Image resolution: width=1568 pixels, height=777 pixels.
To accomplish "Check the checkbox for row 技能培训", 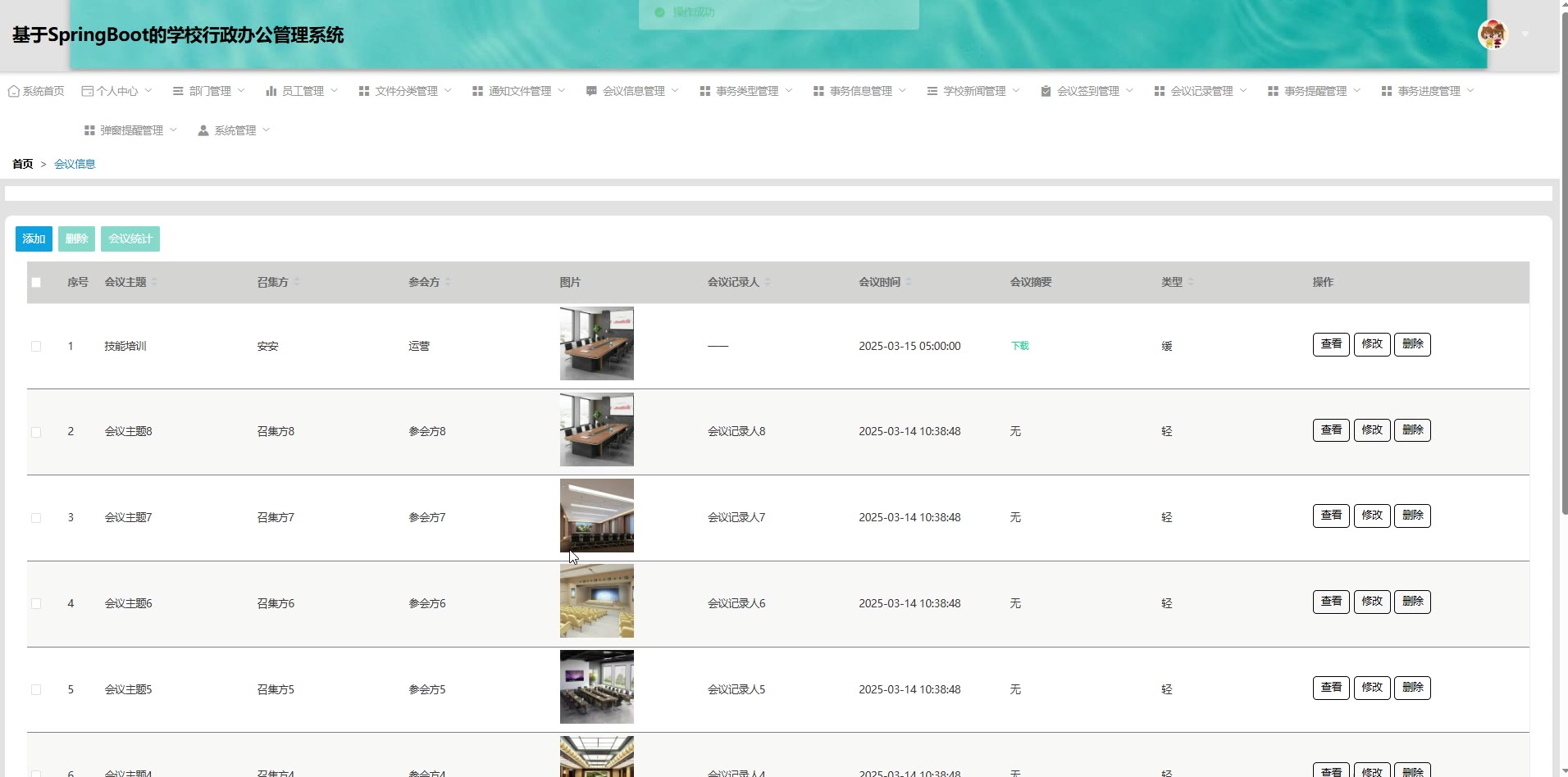I will click(x=36, y=346).
